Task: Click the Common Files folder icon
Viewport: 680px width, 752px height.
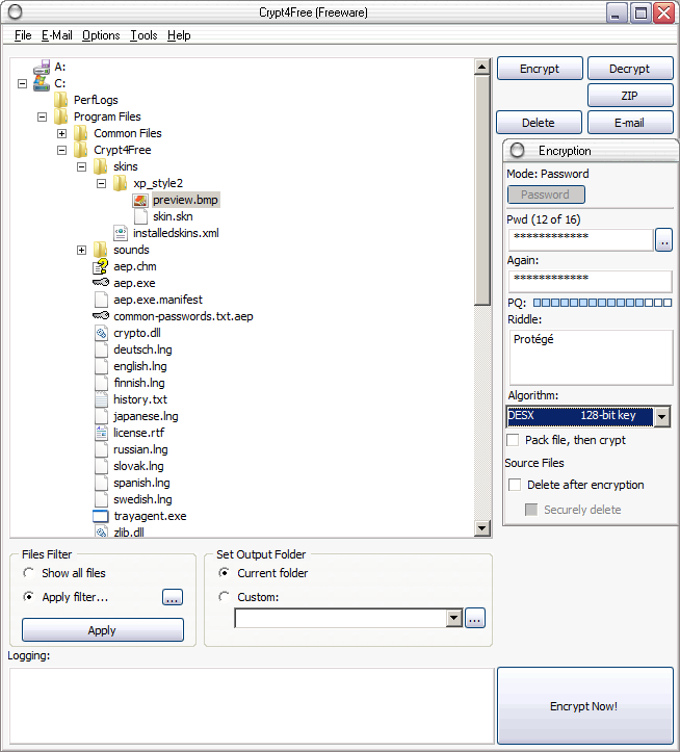Action: coord(81,133)
